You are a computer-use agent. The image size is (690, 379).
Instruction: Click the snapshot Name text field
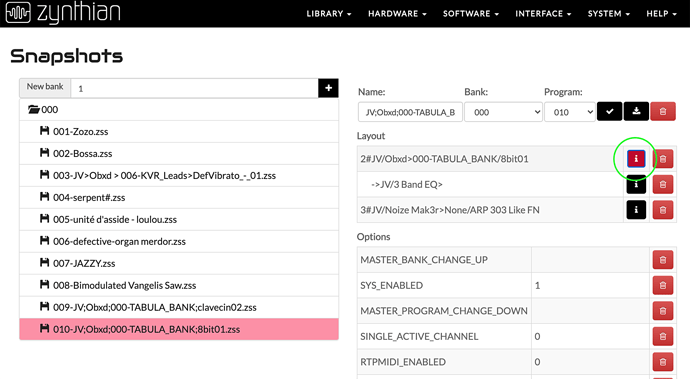[410, 112]
